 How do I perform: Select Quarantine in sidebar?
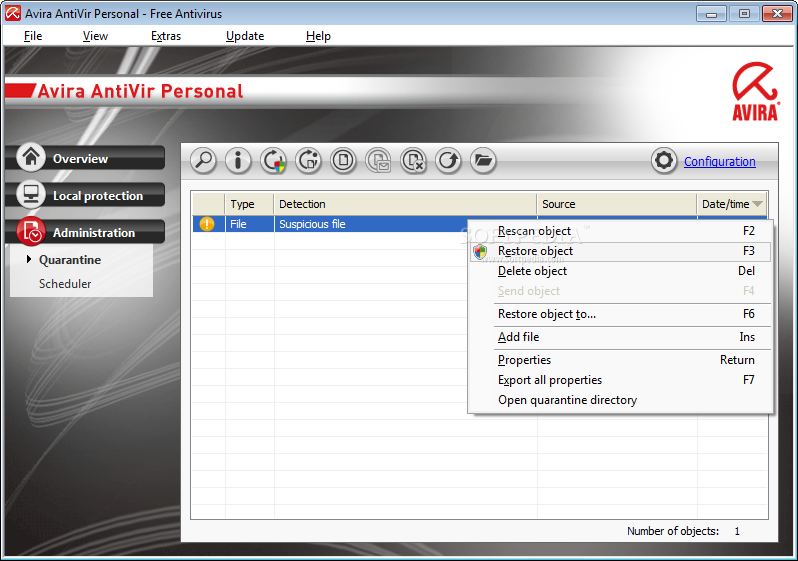pyautogui.click(x=70, y=260)
